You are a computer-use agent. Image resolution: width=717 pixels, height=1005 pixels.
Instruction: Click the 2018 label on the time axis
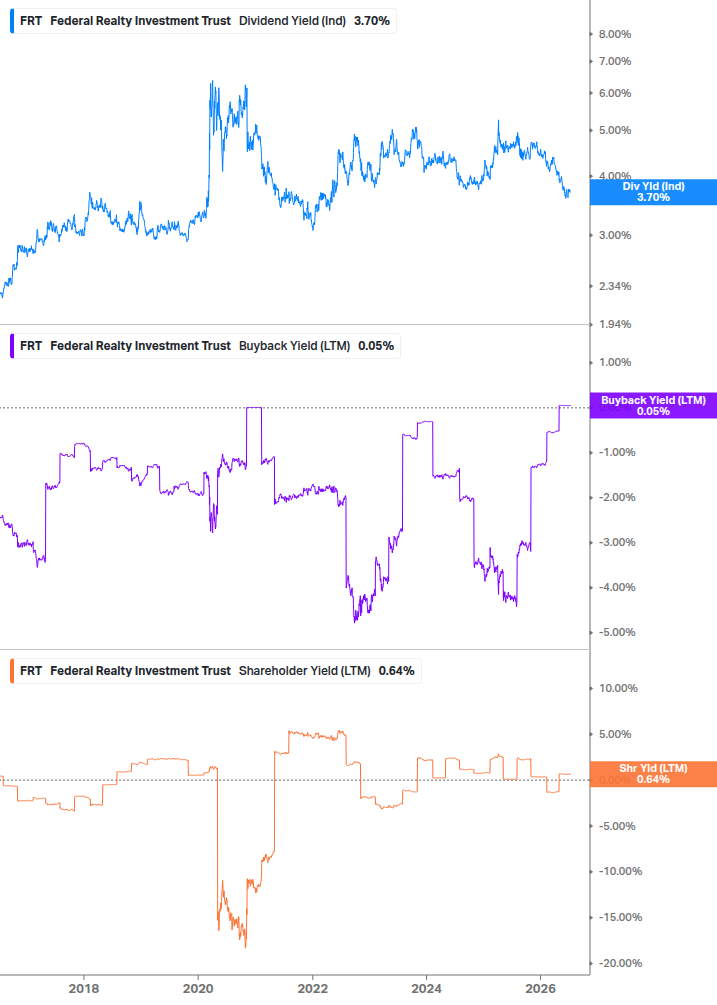click(x=84, y=989)
